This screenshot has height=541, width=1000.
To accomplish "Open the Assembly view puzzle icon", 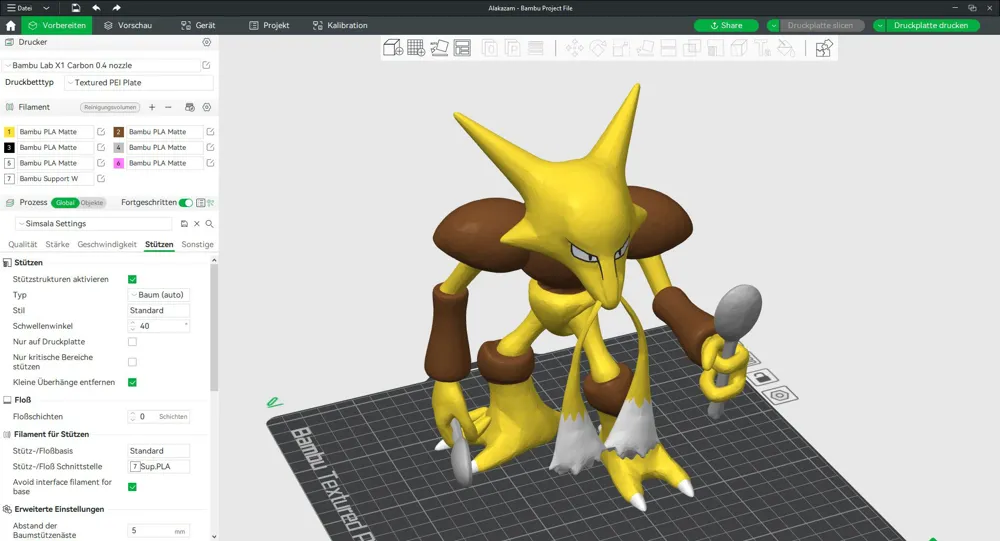I will [x=824, y=48].
